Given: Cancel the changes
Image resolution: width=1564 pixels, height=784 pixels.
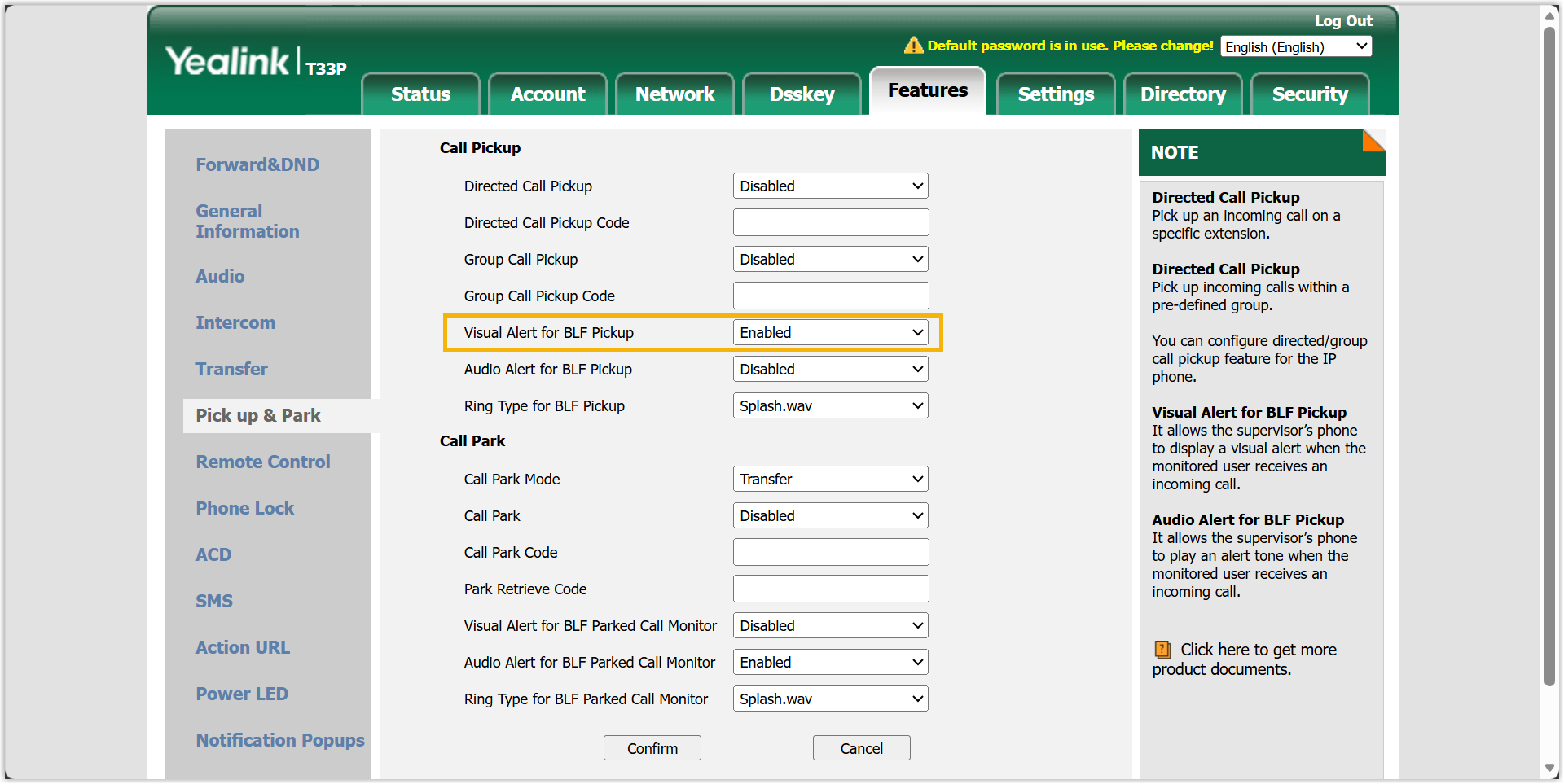Looking at the screenshot, I should point(861,748).
